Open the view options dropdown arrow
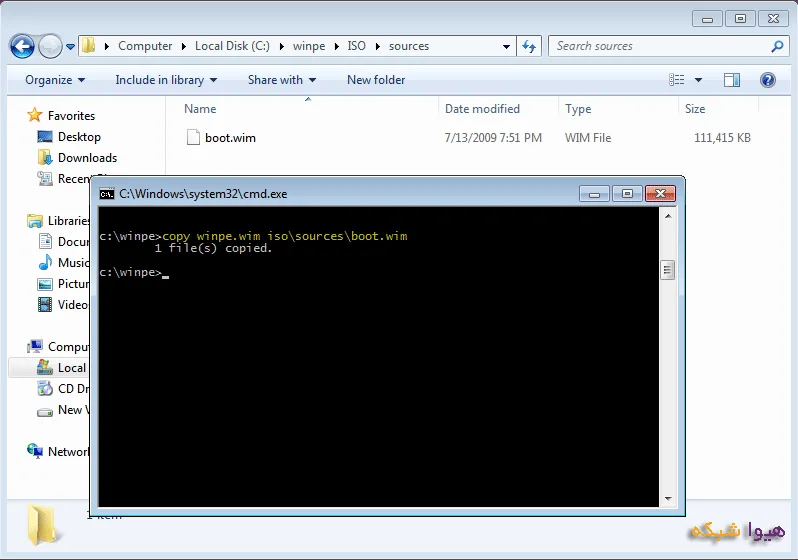The height and width of the screenshot is (560, 798). tap(698, 80)
